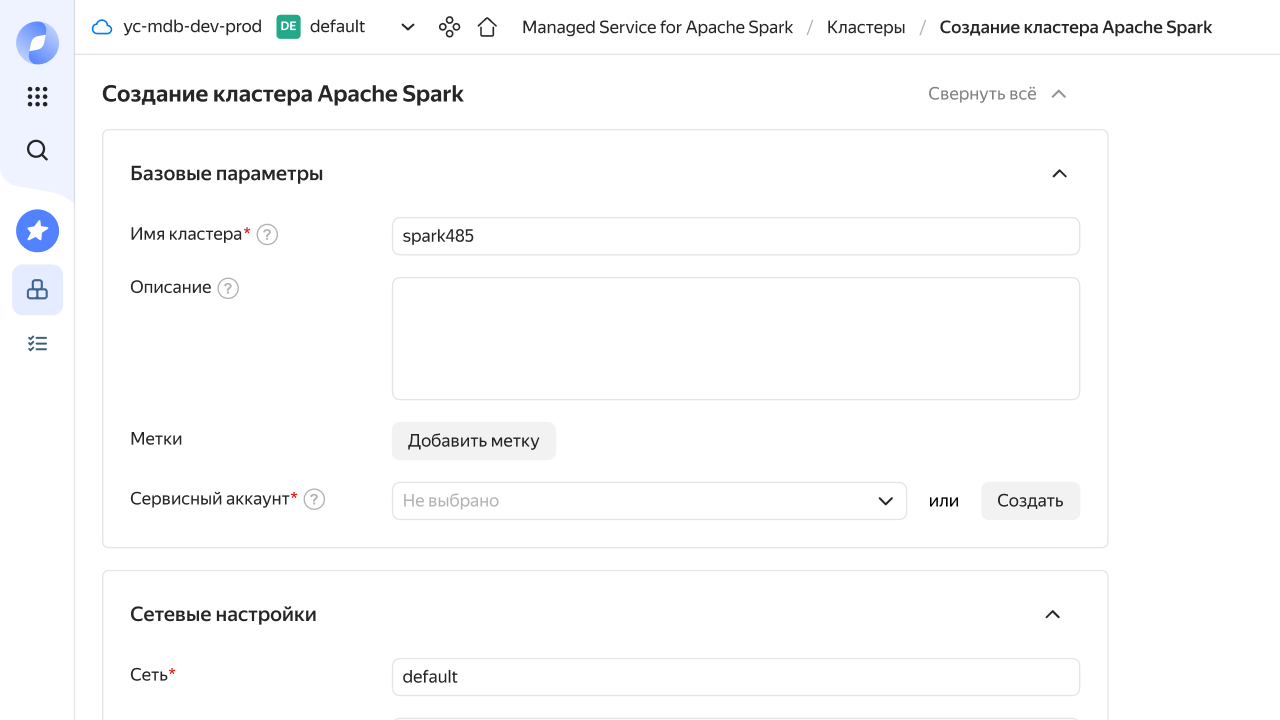This screenshot has height=720, width=1280.
Task: Focus the Описание text area
Action: click(736, 339)
